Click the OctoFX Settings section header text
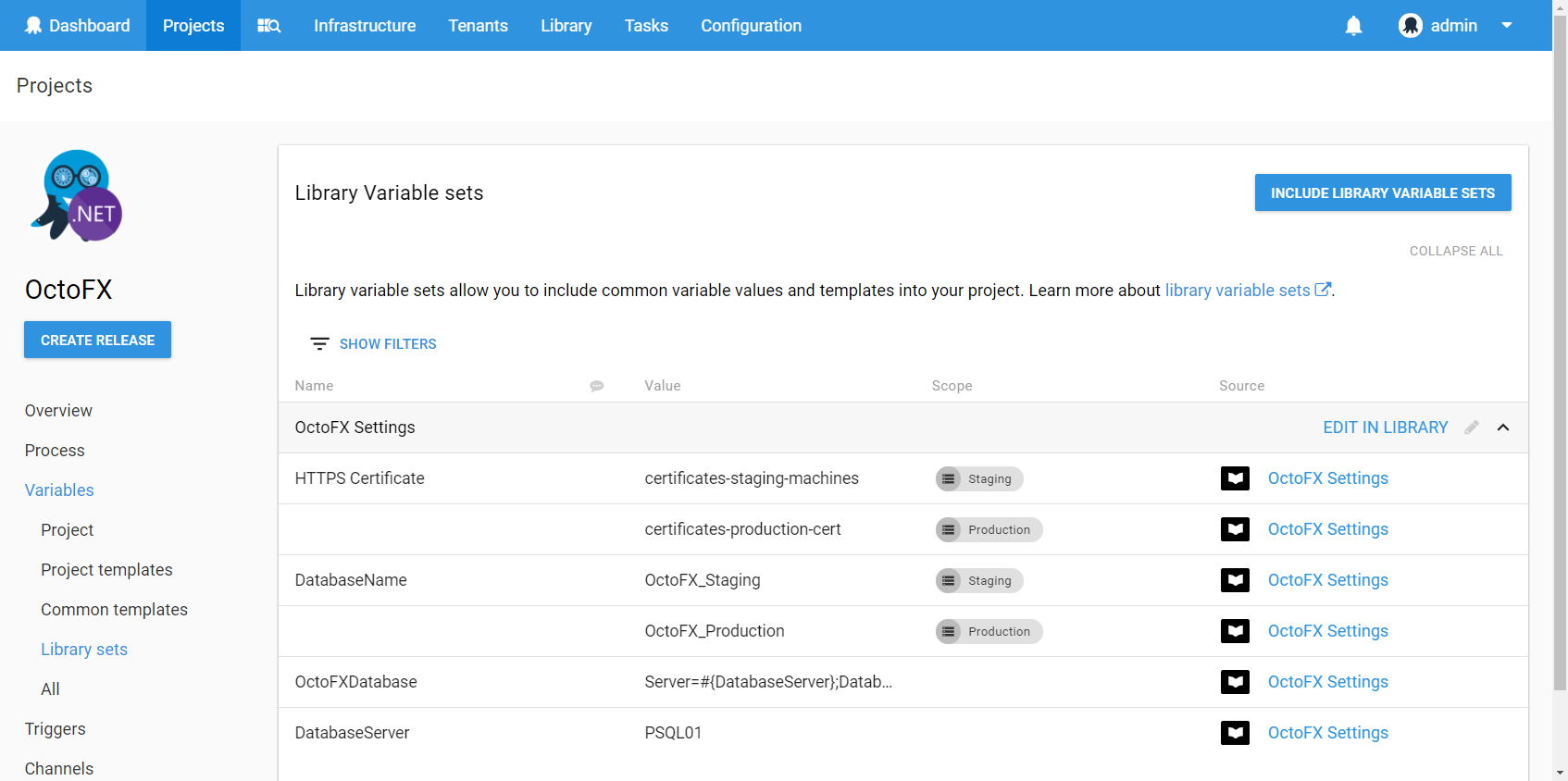This screenshot has height=781, width=1568. 355,428
